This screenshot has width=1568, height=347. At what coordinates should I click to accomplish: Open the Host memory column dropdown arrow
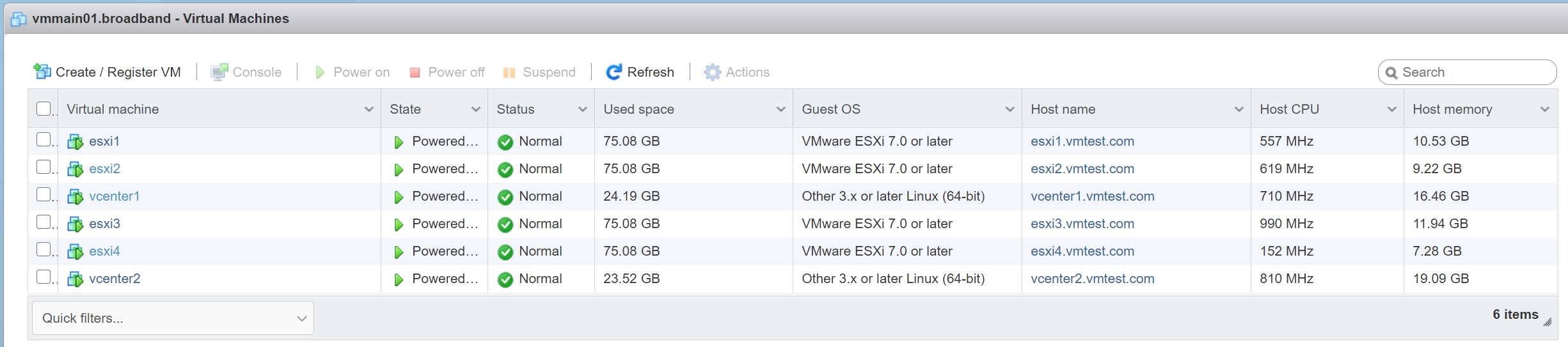click(x=1544, y=109)
